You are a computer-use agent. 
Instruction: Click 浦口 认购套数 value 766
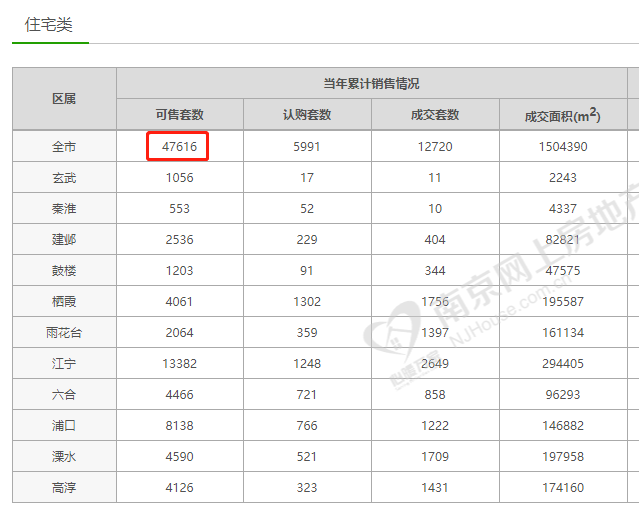click(307, 425)
